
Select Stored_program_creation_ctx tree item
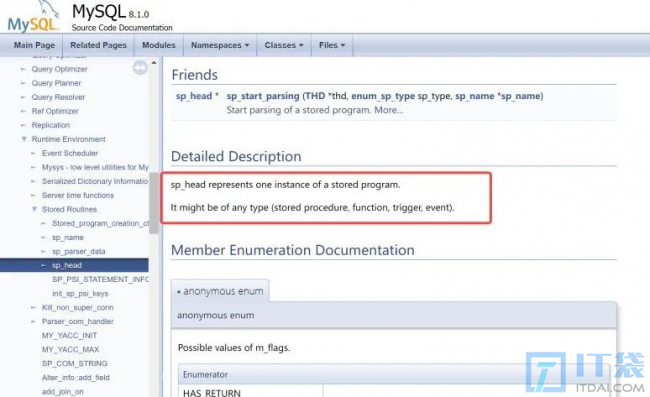tap(100, 223)
